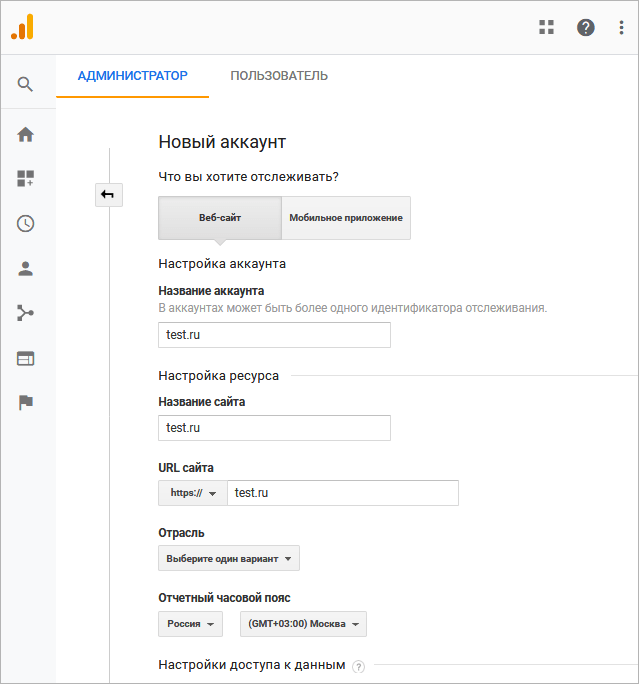The height and width of the screenshot is (684, 639).
Task: Click Отчетный часовой пояс label
Action: tap(224, 598)
